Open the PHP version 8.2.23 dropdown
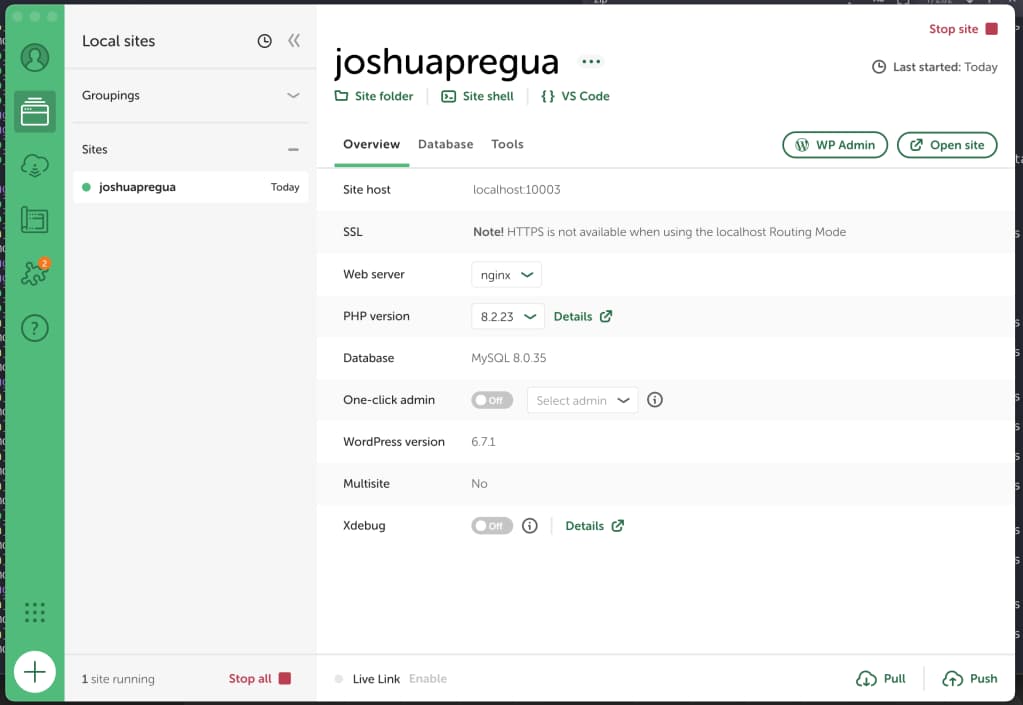The image size is (1023, 705). coord(507,315)
